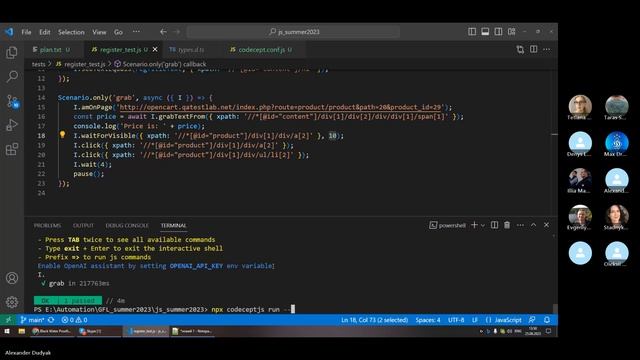
Task: Click the main branch indicator
Action: tap(32, 320)
